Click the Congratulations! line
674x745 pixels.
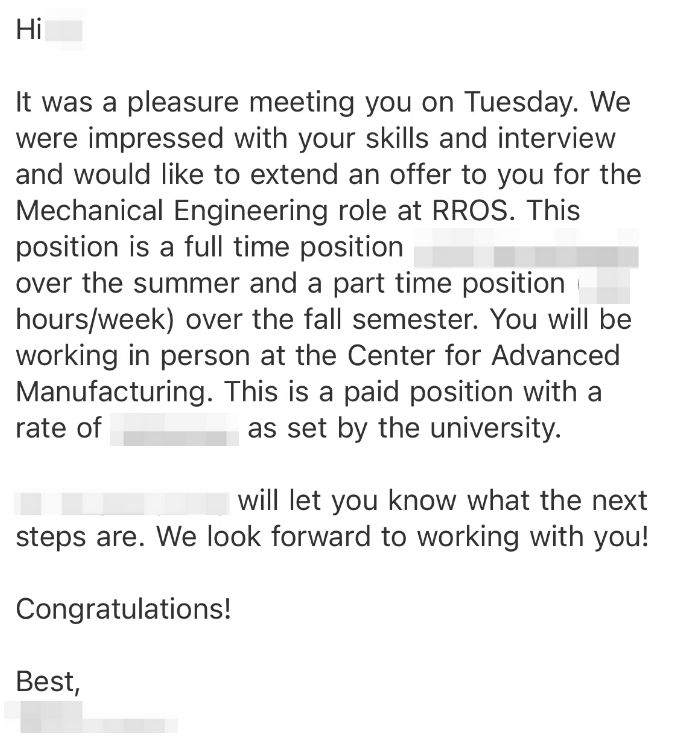coord(123,610)
